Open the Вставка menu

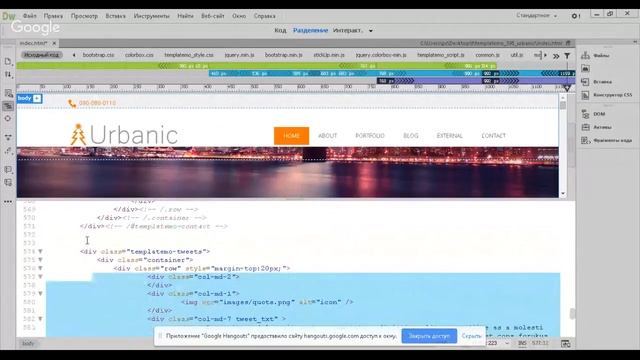point(116,16)
